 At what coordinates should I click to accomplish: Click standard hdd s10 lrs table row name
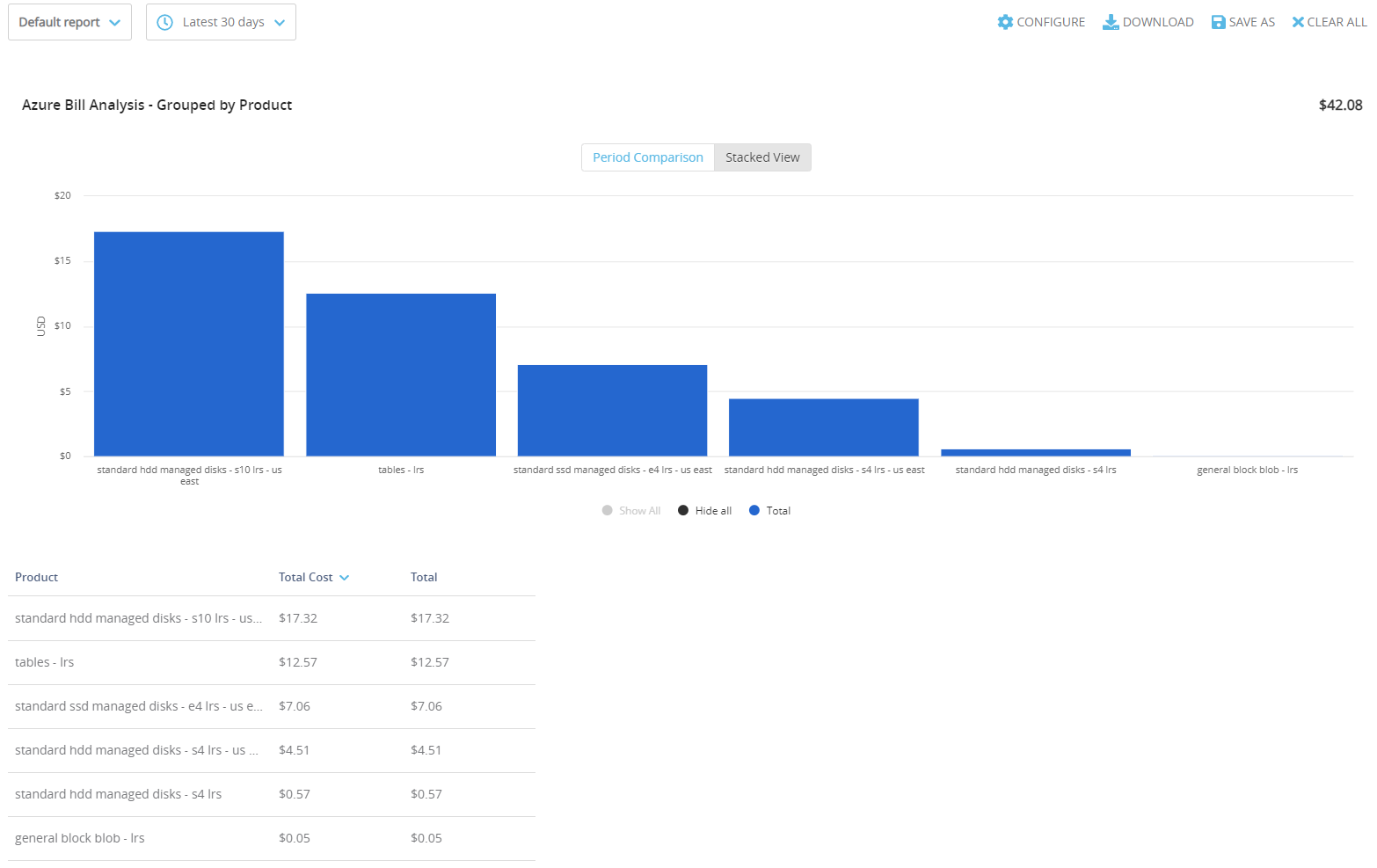pos(139,619)
